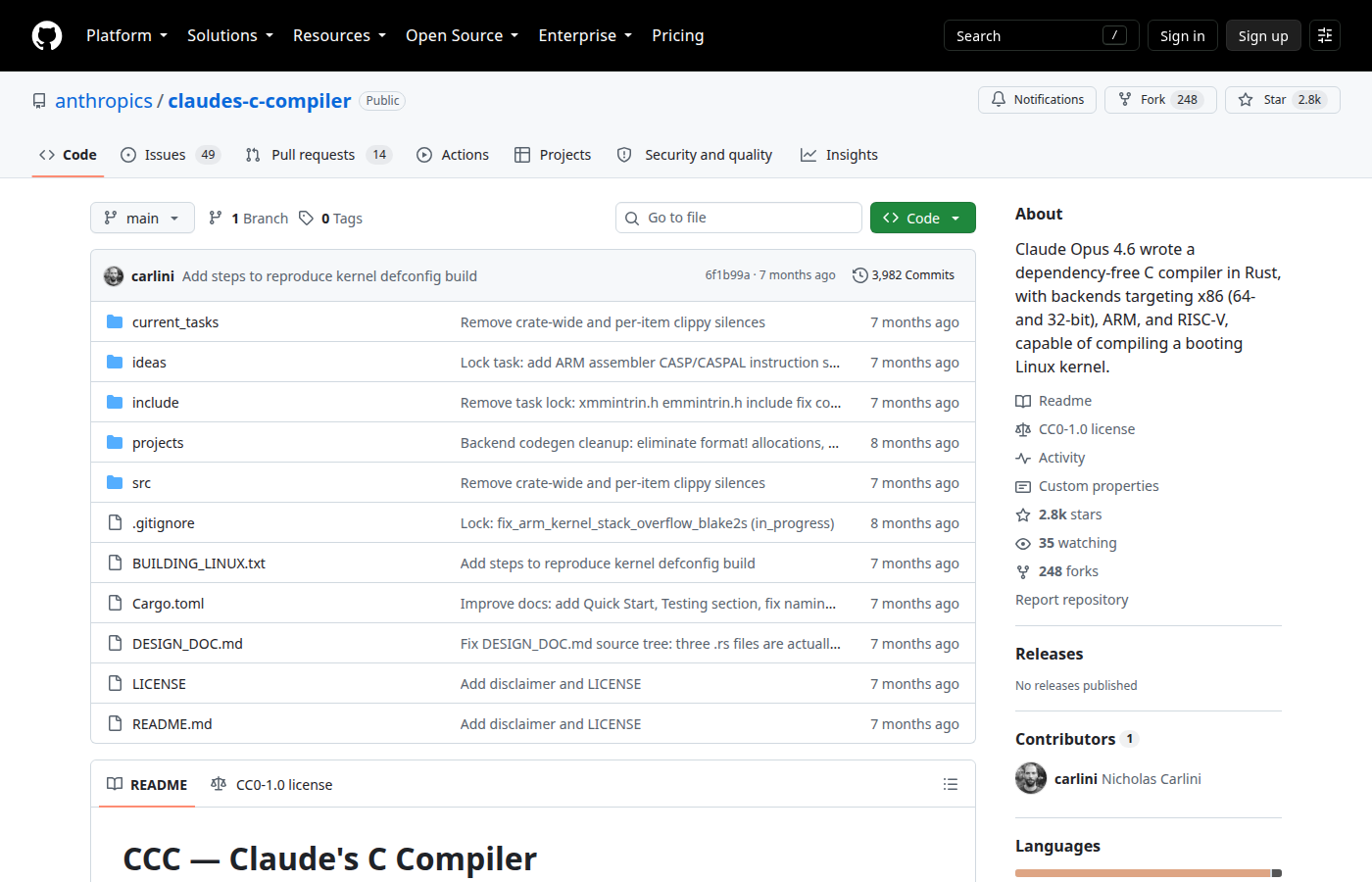Click the Custom properties note icon
Image resolution: width=1372 pixels, height=882 pixels.
pyautogui.click(x=1023, y=486)
